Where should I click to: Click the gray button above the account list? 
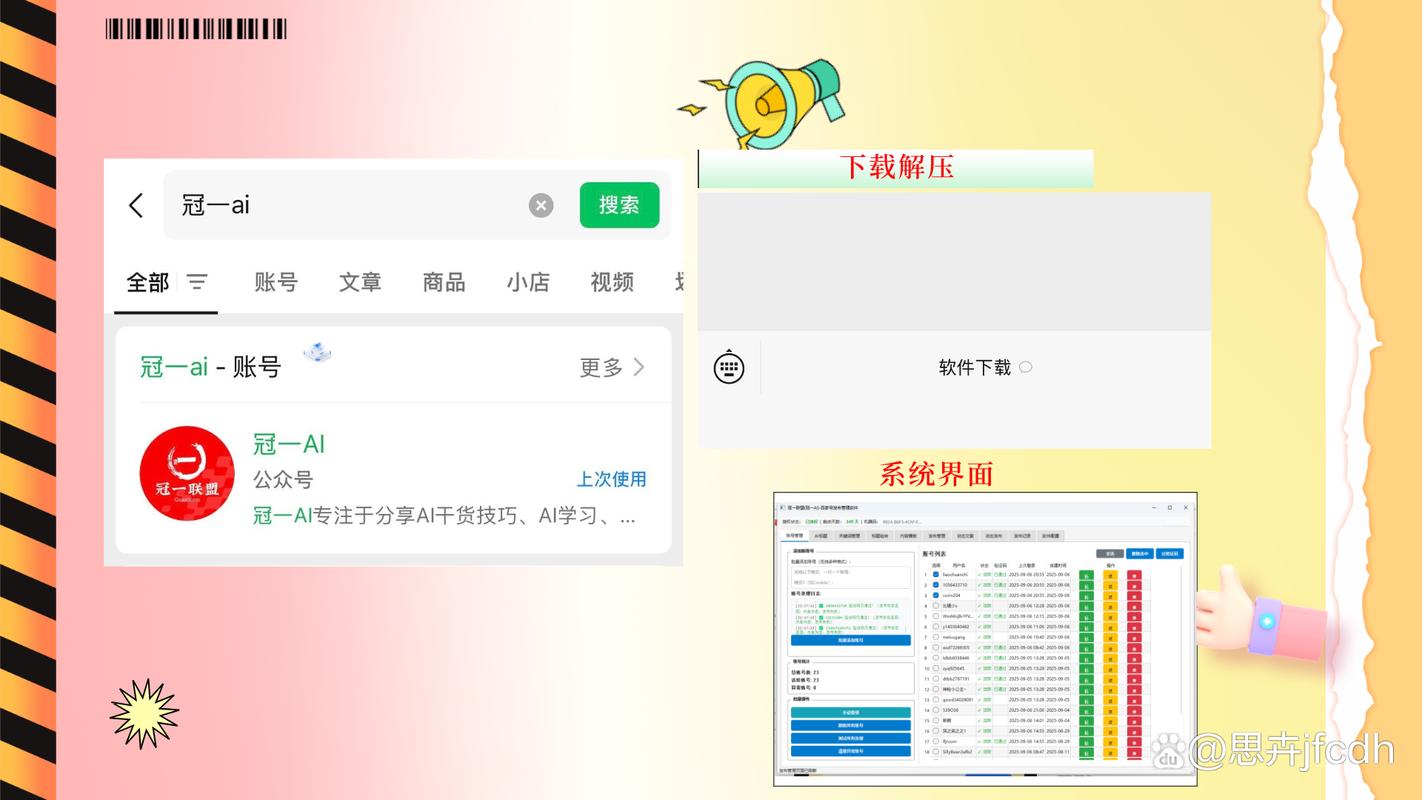tap(1110, 554)
